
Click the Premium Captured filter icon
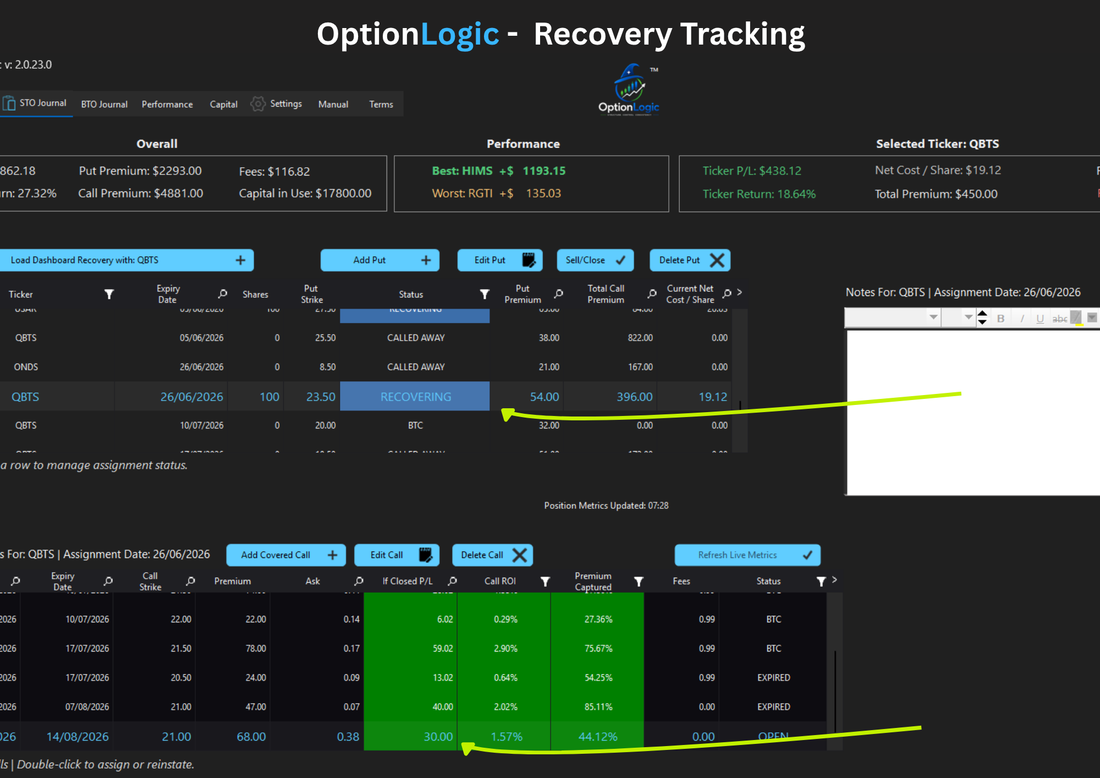coord(638,582)
